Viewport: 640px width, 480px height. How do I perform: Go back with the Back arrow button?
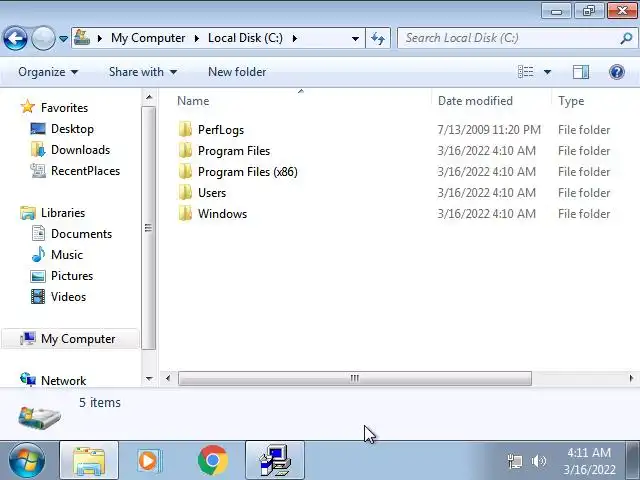pyautogui.click(x=15, y=38)
